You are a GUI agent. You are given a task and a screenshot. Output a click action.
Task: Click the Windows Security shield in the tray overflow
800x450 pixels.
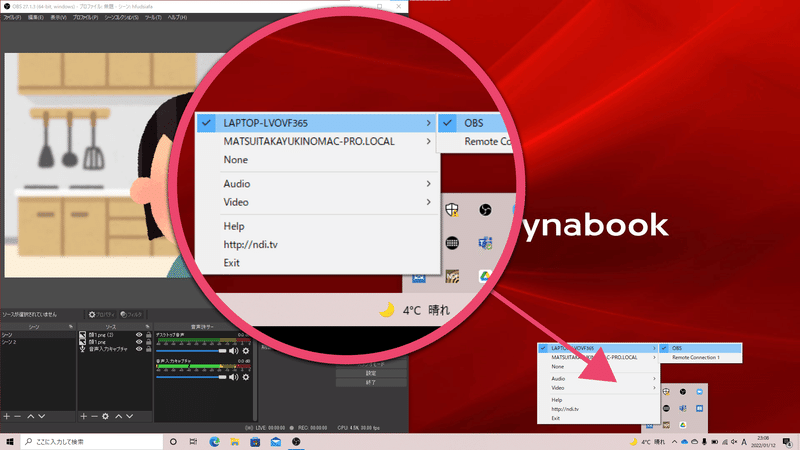pyautogui.click(x=666, y=392)
